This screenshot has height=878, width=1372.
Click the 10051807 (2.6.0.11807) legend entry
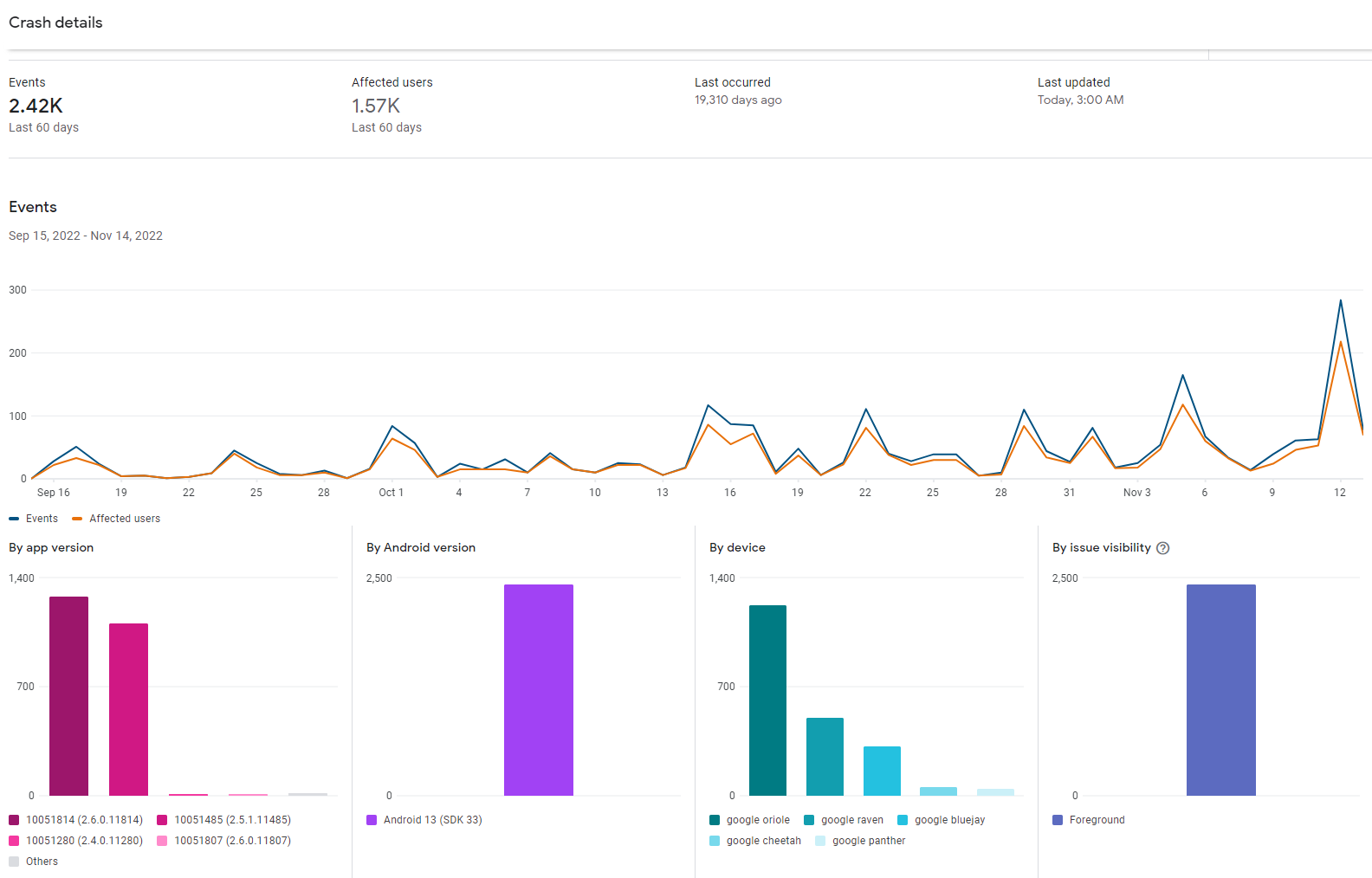224,841
